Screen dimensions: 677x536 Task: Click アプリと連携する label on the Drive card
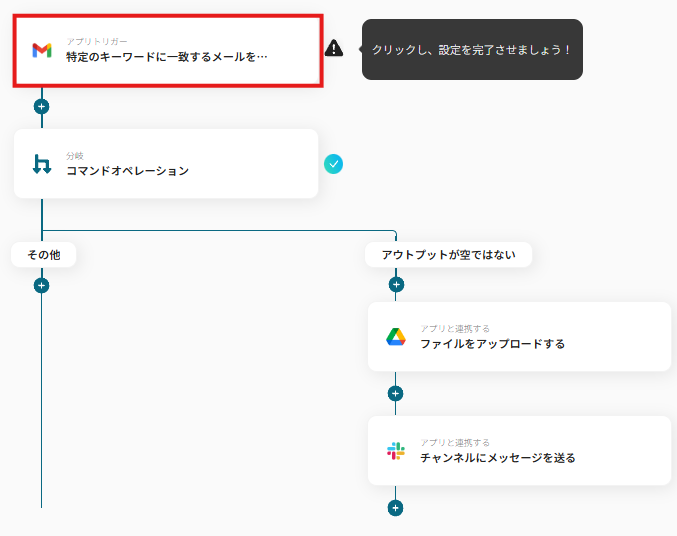click(455, 329)
